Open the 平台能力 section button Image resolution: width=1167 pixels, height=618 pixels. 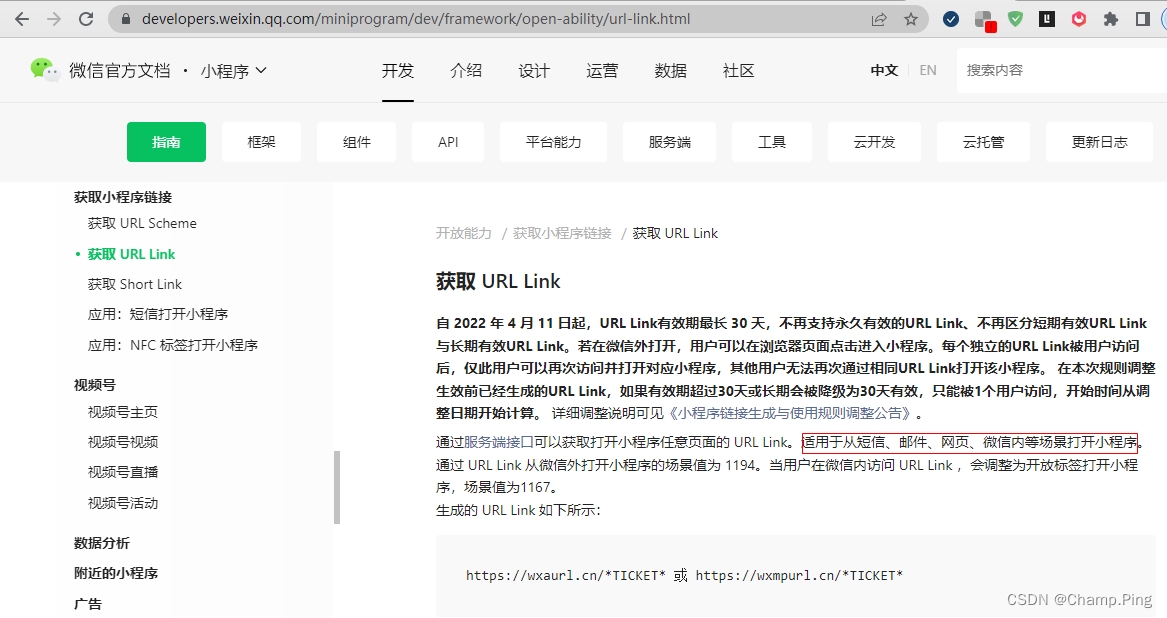554,142
